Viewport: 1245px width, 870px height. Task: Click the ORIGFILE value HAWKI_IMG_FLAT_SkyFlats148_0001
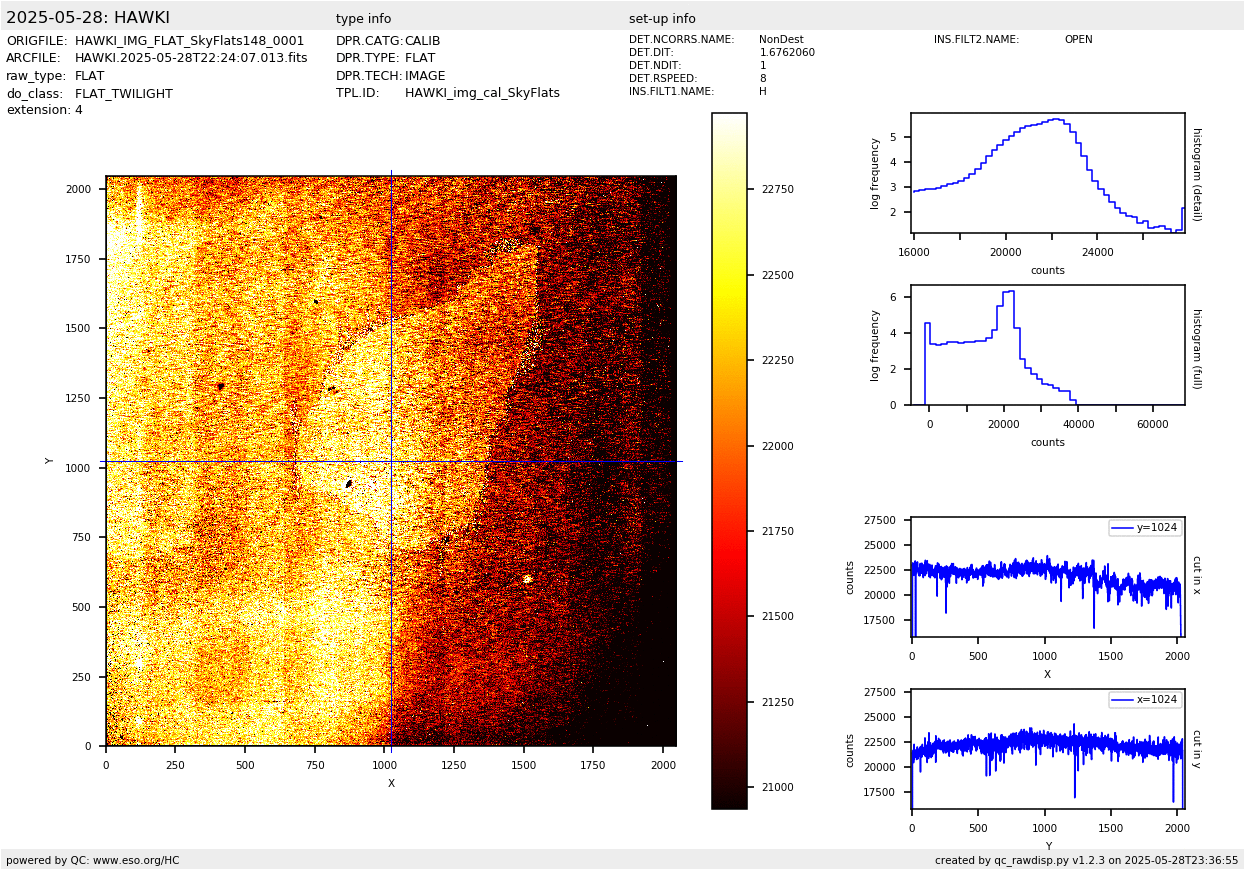point(189,41)
